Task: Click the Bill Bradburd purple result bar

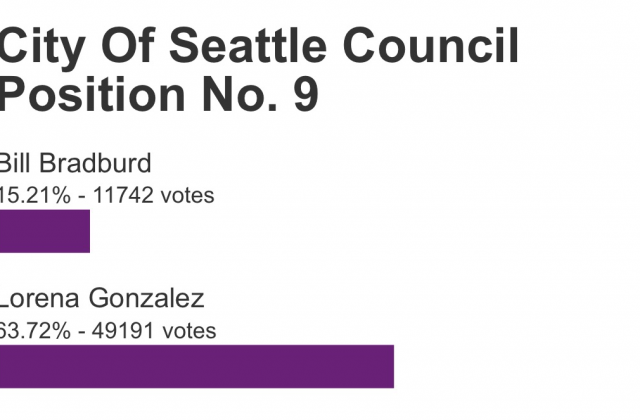Action: tap(45, 231)
